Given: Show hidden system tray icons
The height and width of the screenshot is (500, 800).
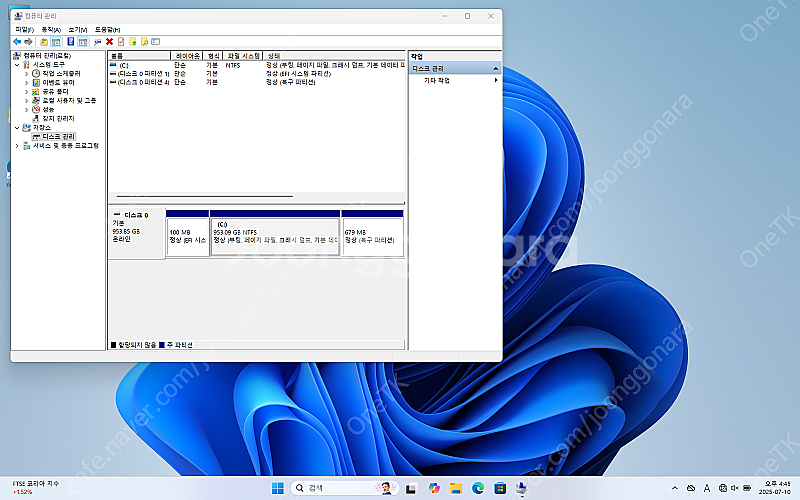Looking at the screenshot, I should tap(674, 488).
